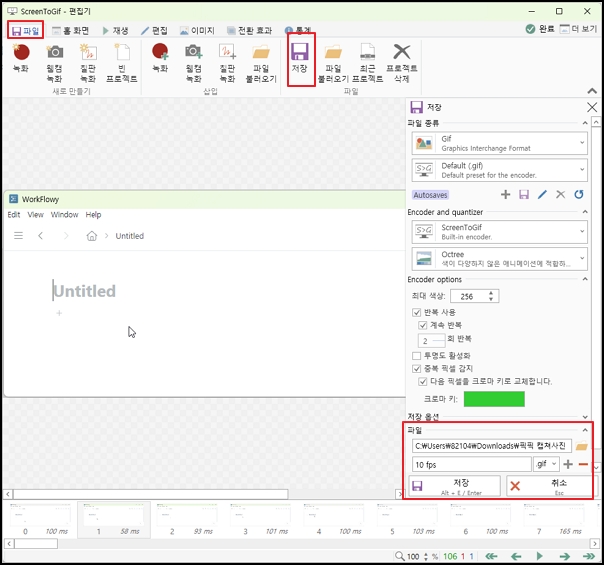
Task: Remove preset with X icon
Action: 560,194
